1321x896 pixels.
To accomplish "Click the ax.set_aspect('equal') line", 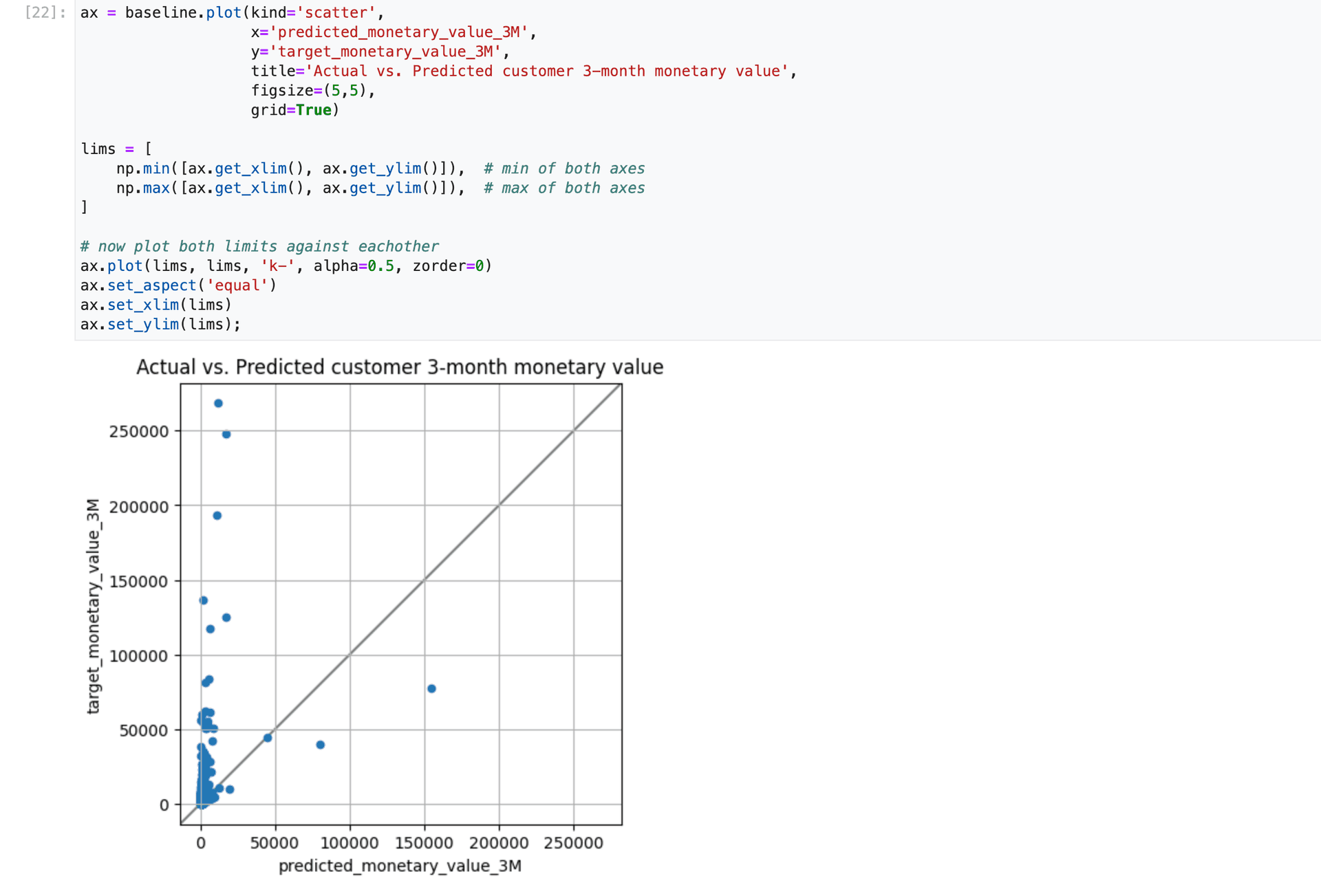I will click(x=178, y=285).
